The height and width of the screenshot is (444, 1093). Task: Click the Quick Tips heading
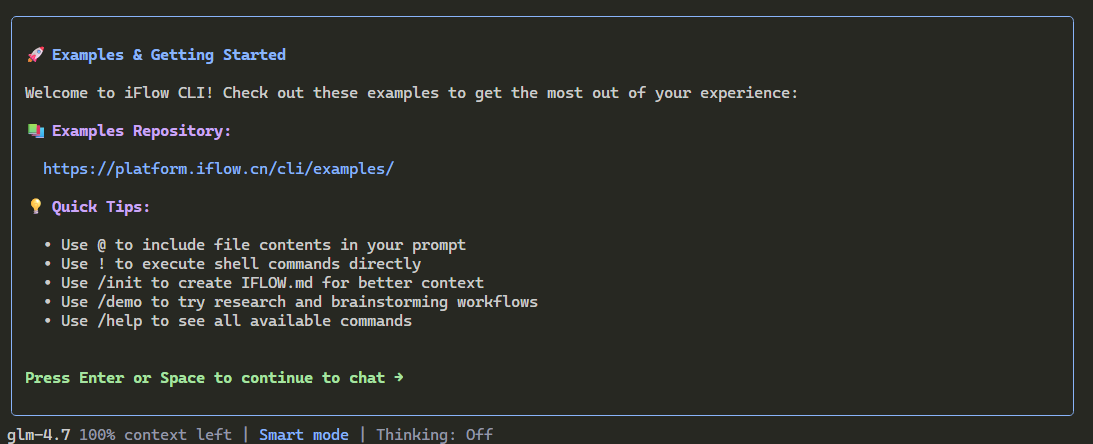(101, 207)
